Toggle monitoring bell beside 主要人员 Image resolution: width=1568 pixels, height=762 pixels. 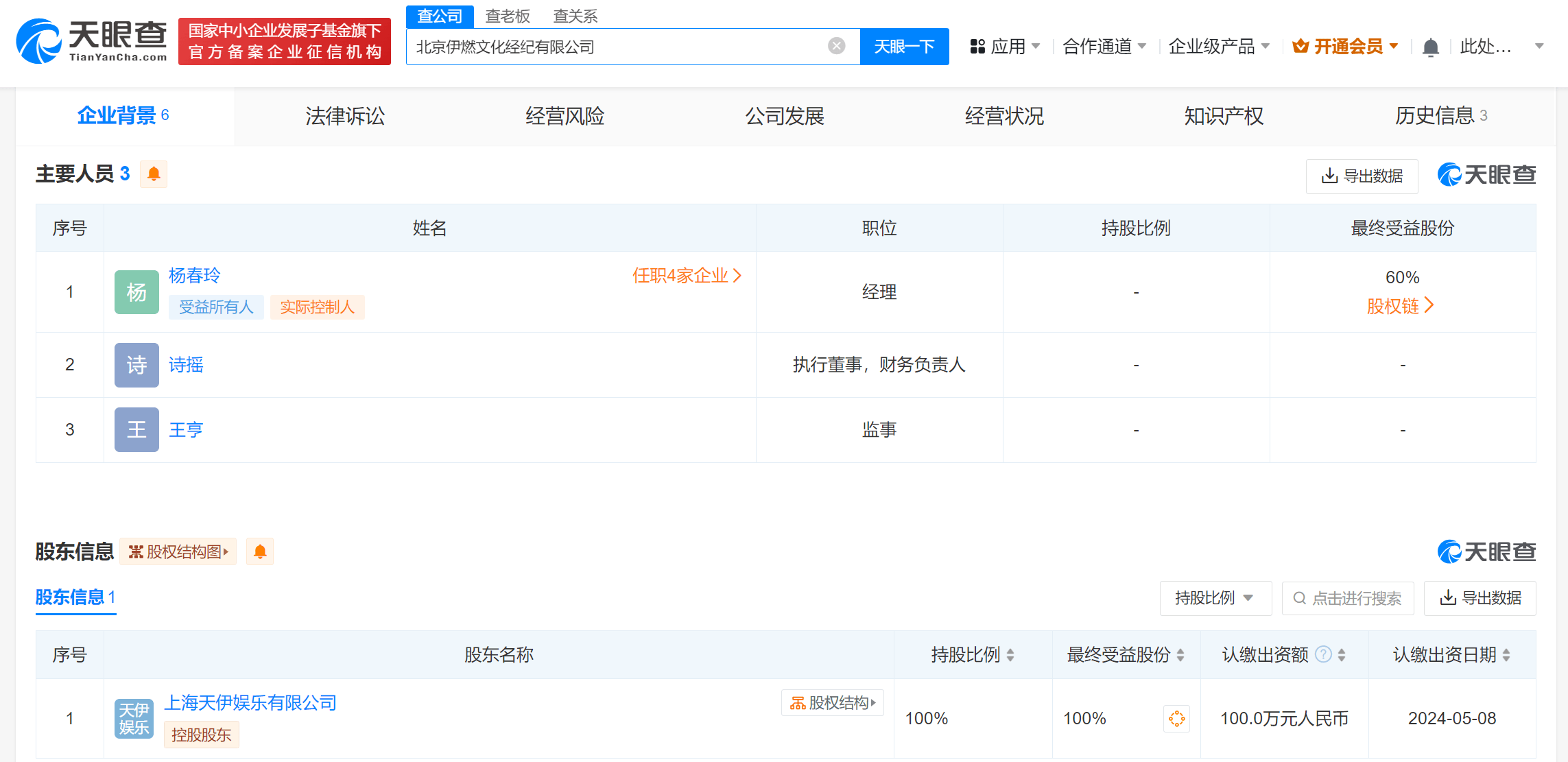(x=154, y=174)
